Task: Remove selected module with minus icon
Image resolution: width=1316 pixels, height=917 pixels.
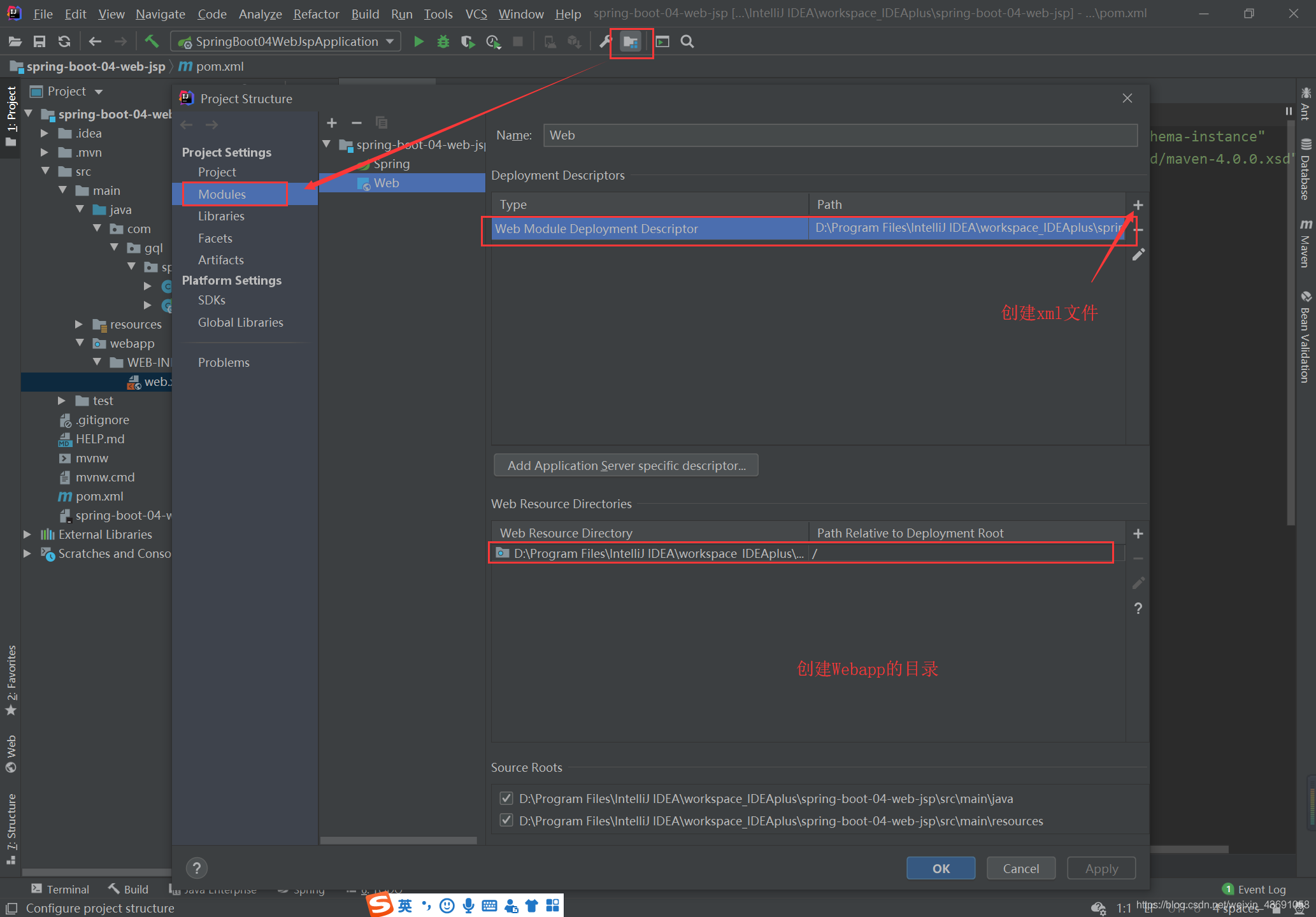Action: [357, 123]
